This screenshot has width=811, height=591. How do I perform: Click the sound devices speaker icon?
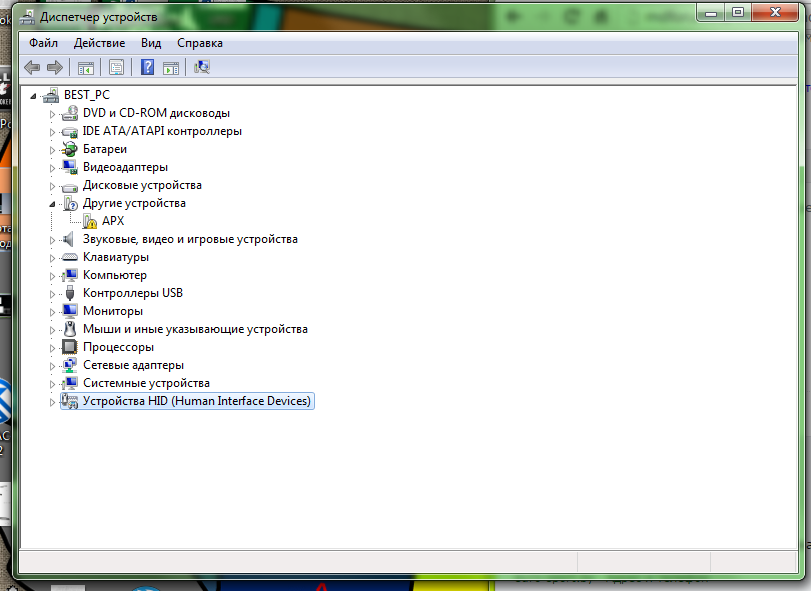(69, 239)
